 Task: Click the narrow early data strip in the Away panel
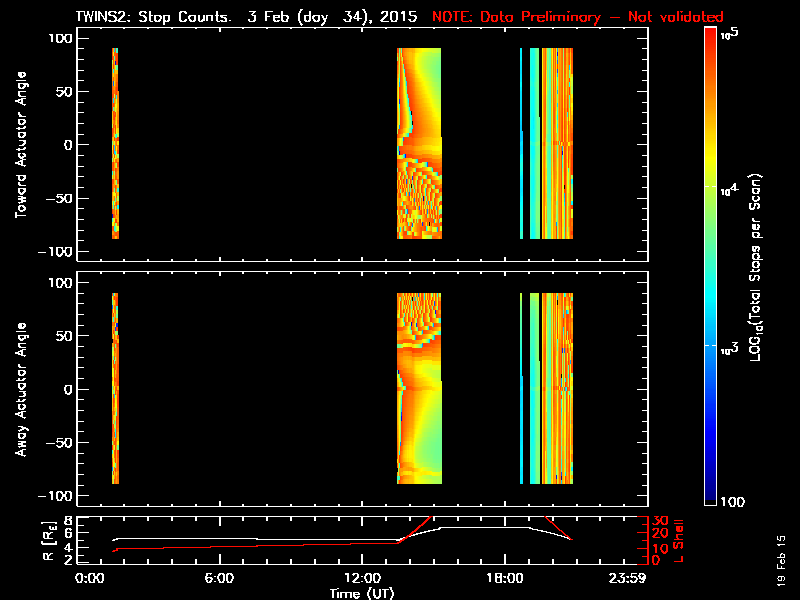pyautogui.click(x=116, y=388)
